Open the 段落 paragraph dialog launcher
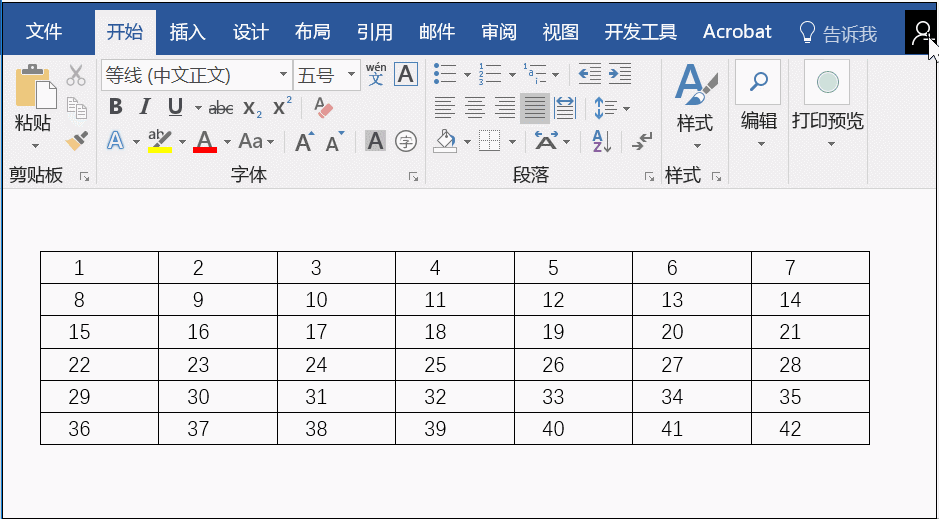939x519 pixels. 649,177
